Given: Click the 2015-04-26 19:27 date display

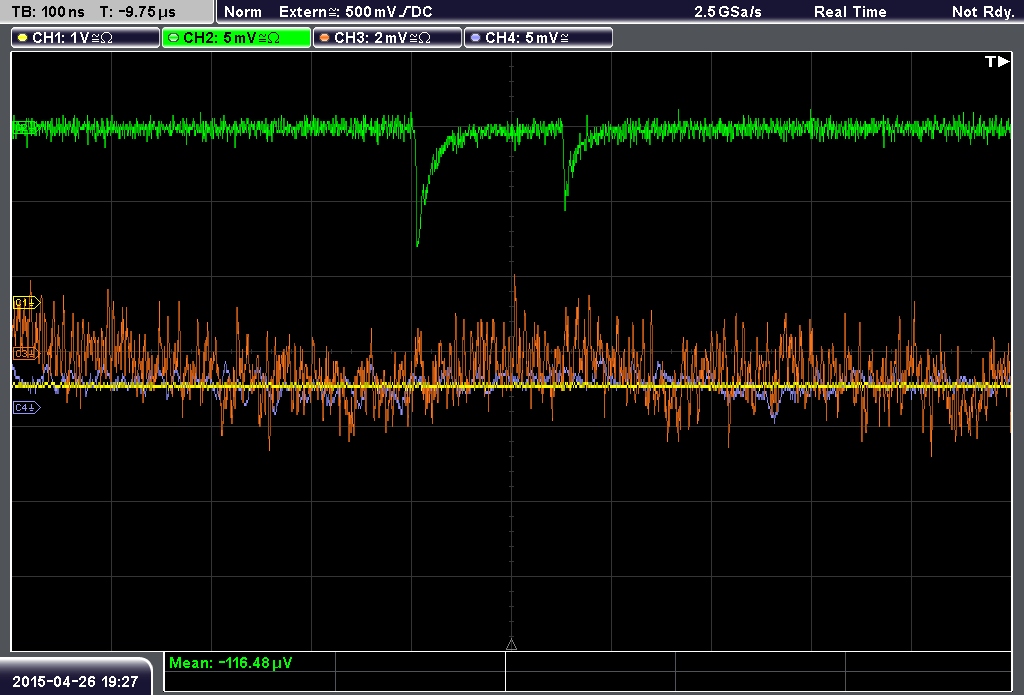Looking at the screenshot, I should [75, 681].
